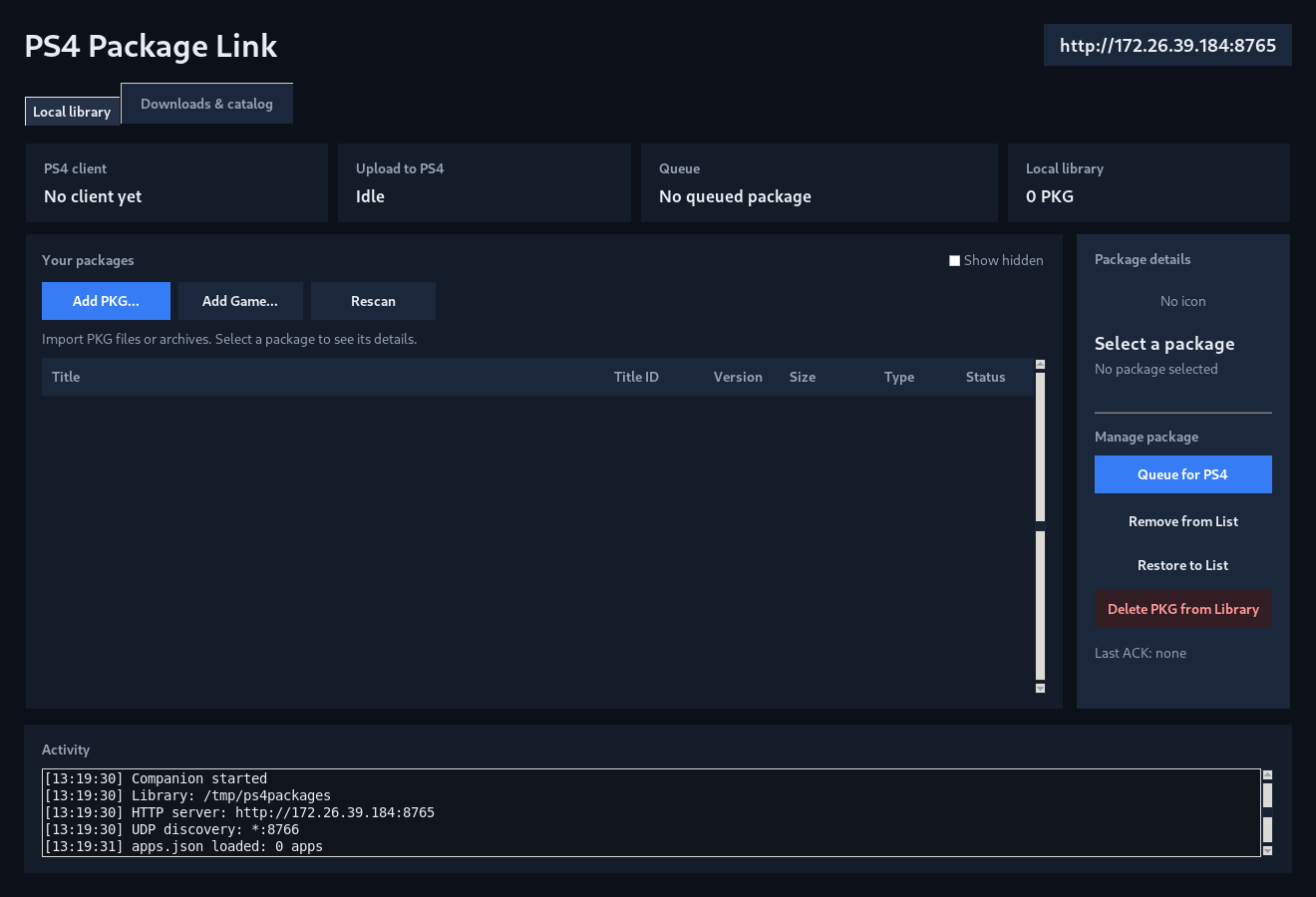
Task: Click the log line 'Companion started'
Action: [x=199, y=778]
